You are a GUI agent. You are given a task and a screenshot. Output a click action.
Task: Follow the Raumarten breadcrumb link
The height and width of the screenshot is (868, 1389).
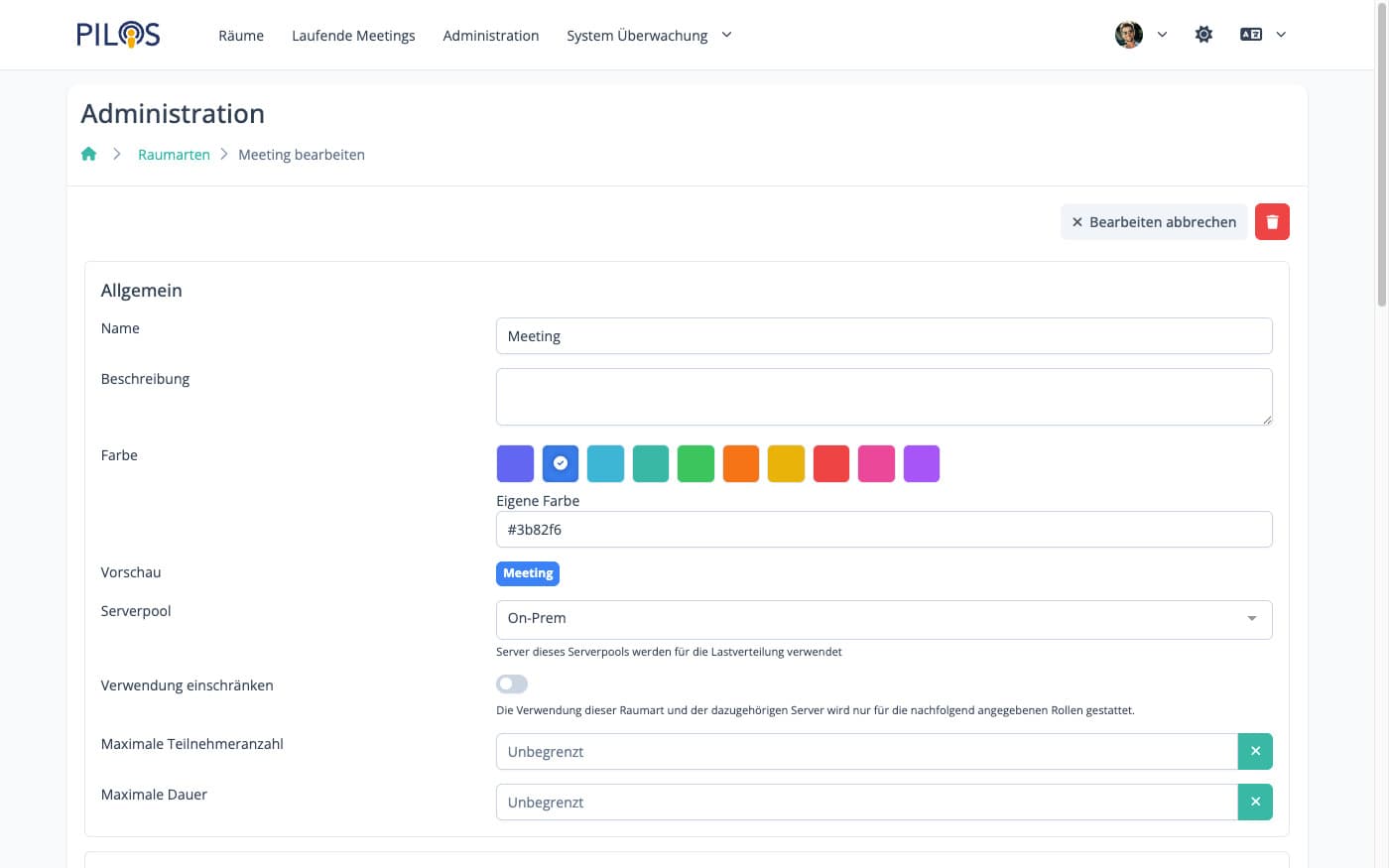(174, 155)
